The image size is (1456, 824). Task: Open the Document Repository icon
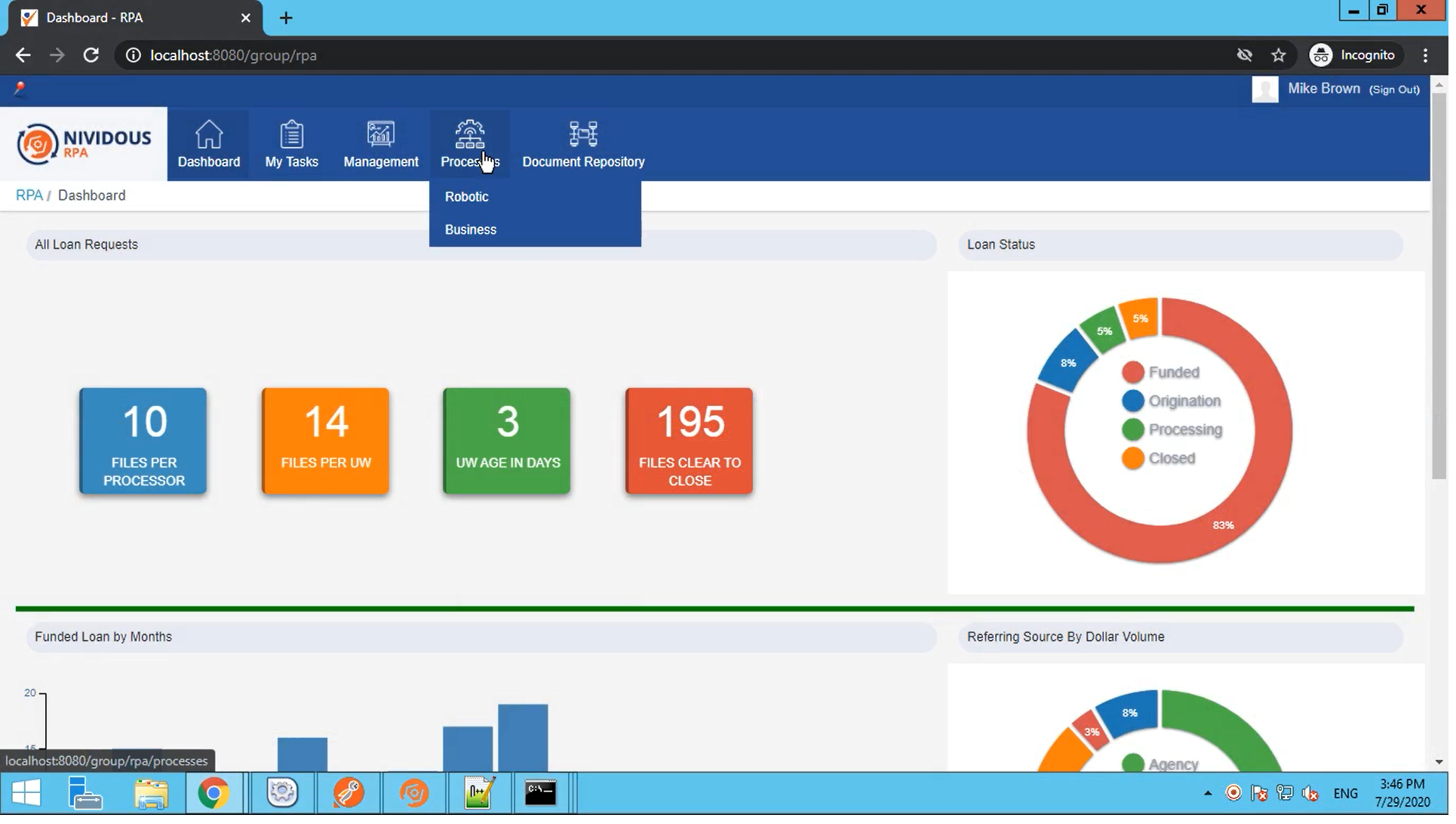pyautogui.click(x=583, y=134)
